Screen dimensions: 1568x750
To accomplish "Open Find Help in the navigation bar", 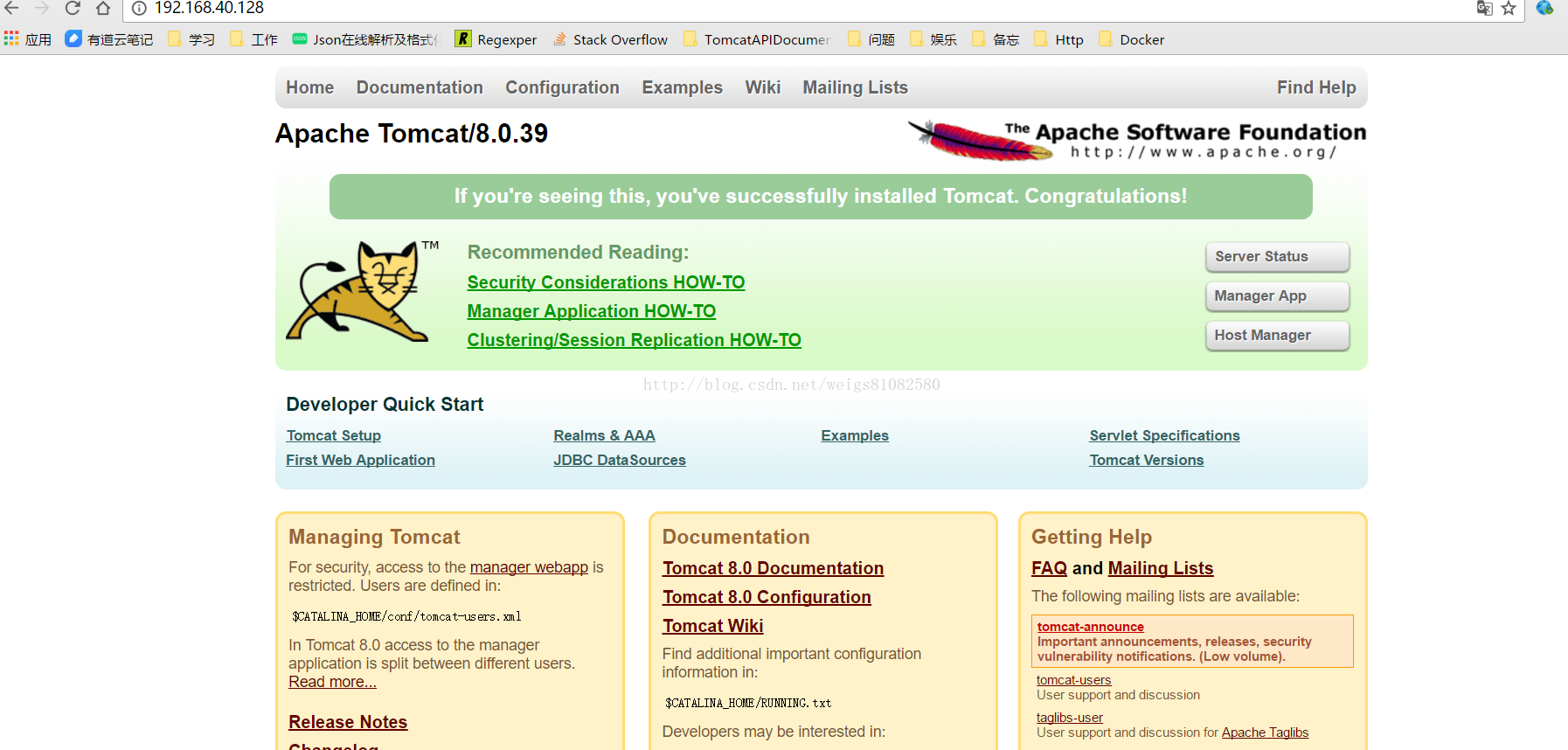I will (x=1316, y=87).
